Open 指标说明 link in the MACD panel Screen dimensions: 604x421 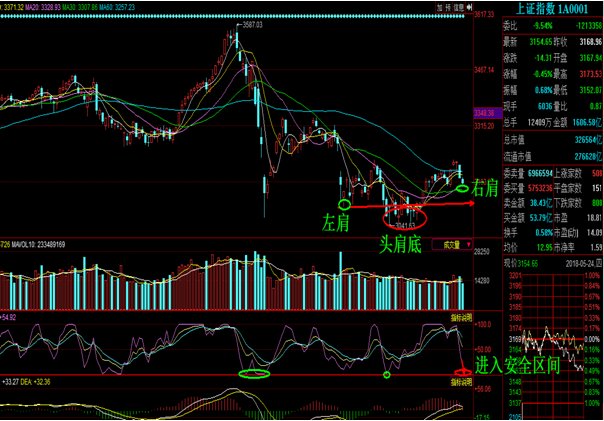click(x=461, y=382)
